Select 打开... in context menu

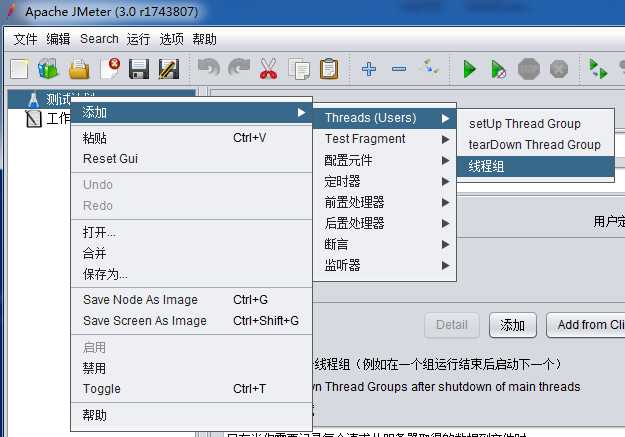click(x=191, y=232)
